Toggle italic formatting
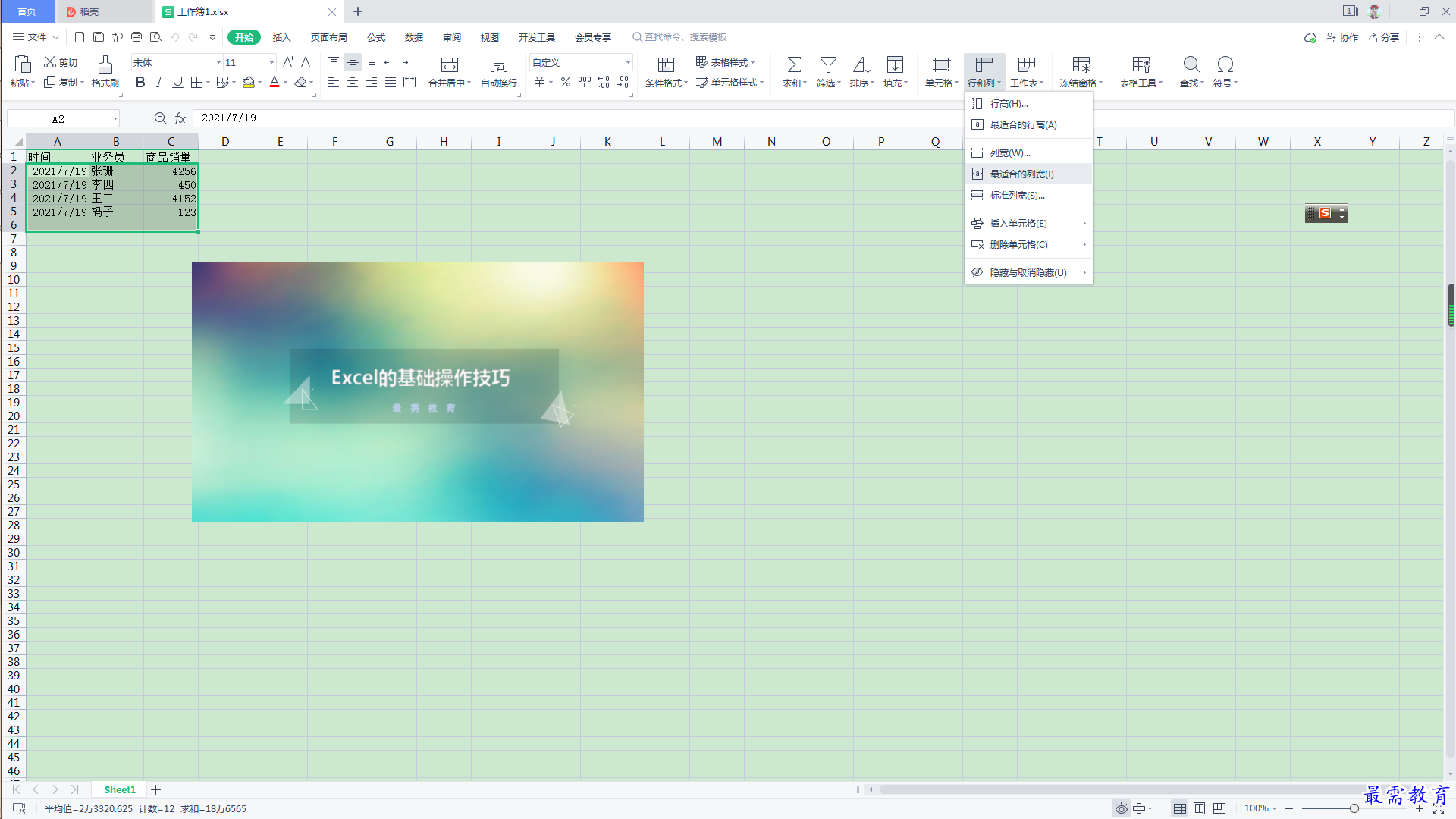The width and height of the screenshot is (1456, 819). [x=158, y=83]
